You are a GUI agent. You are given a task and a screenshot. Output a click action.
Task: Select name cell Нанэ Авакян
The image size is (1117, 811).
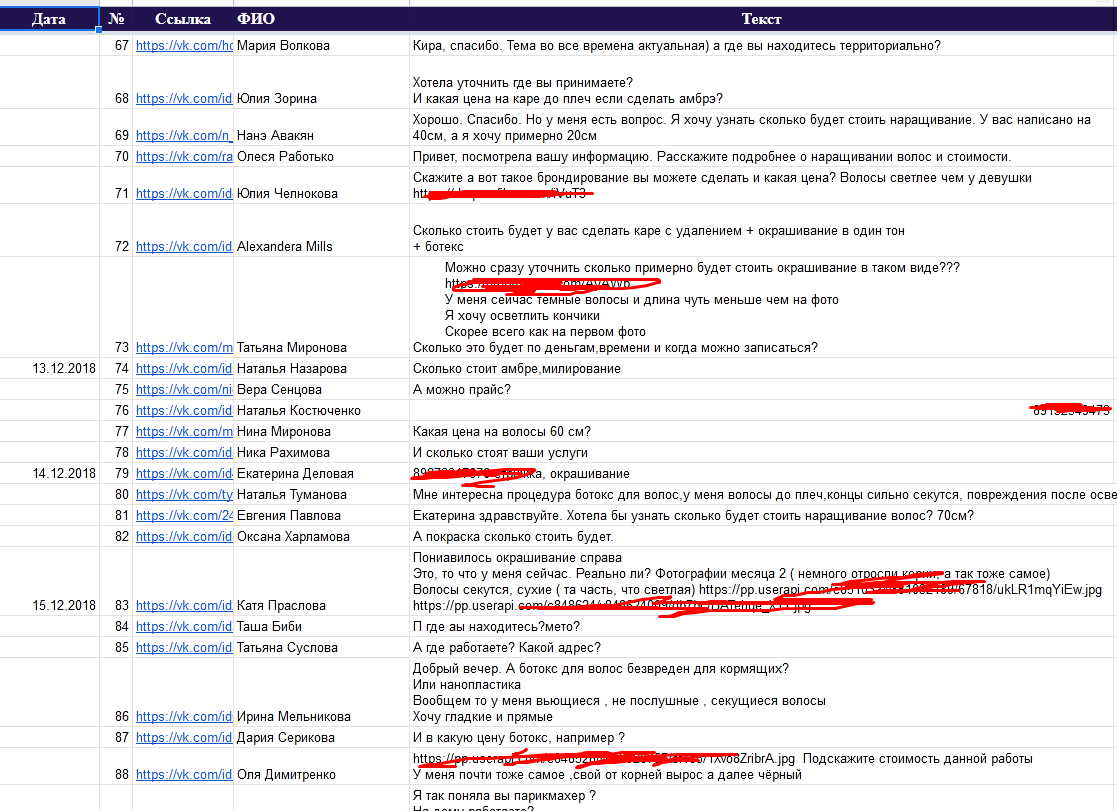321,128
